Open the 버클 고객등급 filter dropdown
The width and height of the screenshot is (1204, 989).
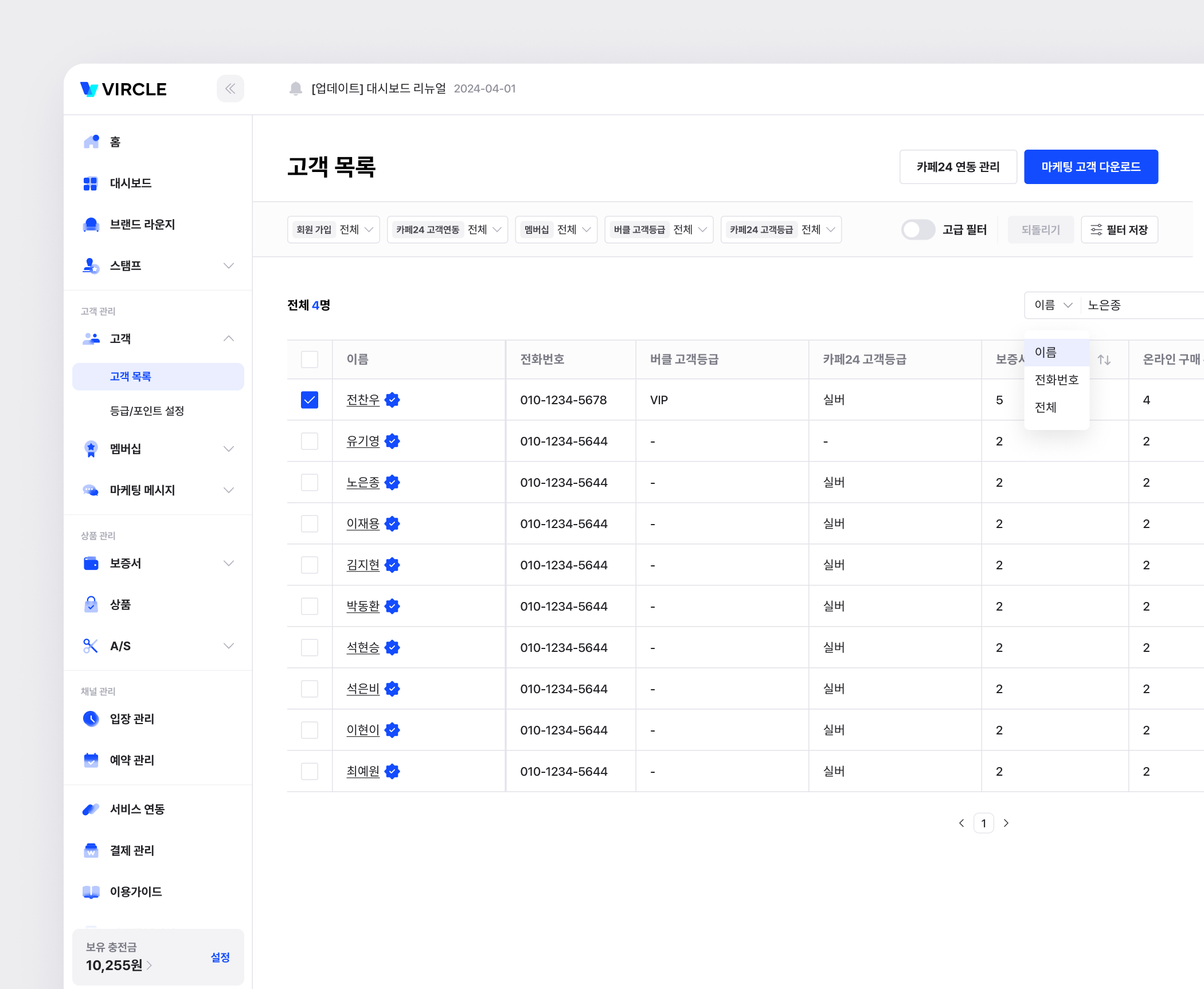[659, 230]
